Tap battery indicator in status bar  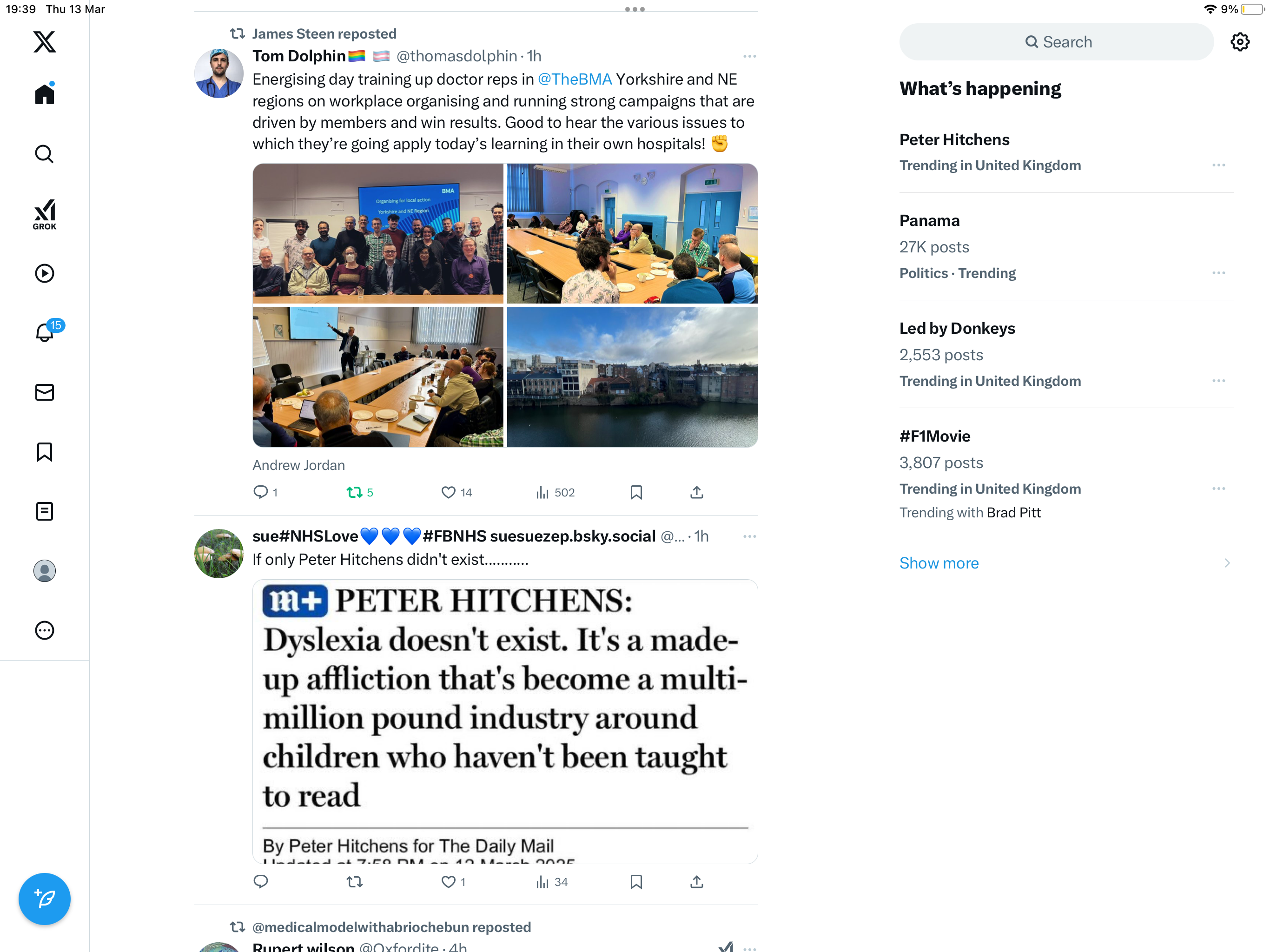(x=1252, y=9)
